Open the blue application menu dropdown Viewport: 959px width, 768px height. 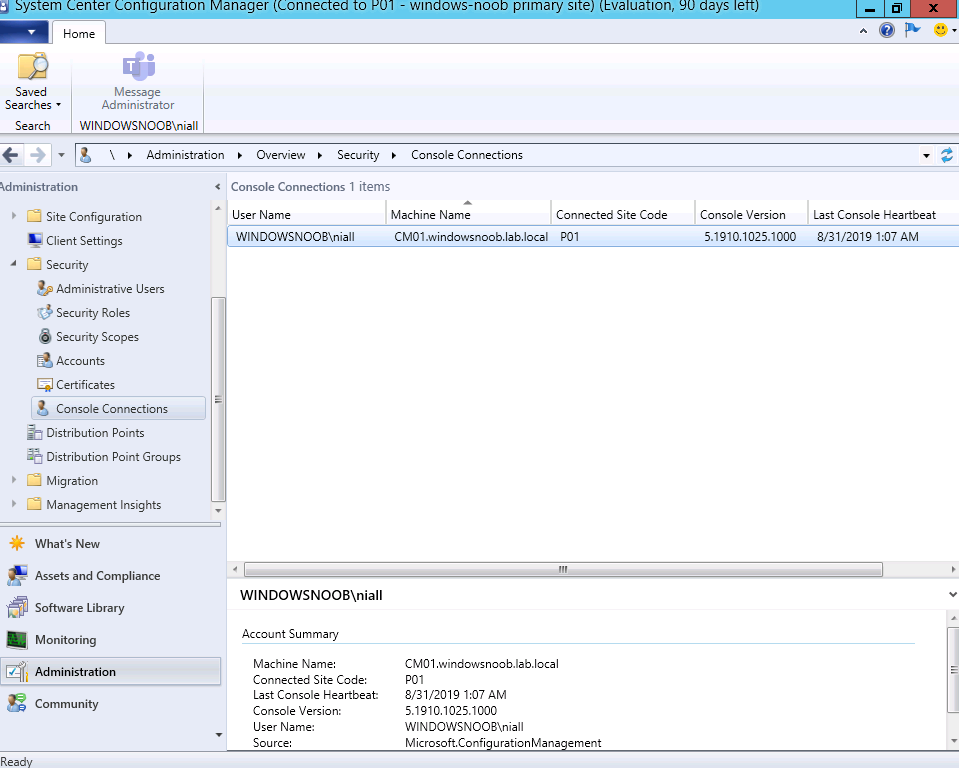tap(24, 32)
